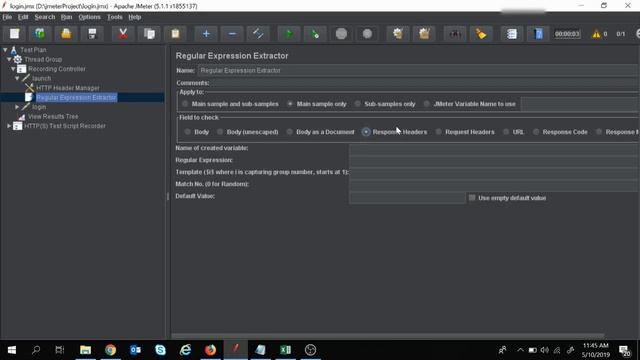
Task: Click the Cut scissors icon
Action: [x=123, y=34]
